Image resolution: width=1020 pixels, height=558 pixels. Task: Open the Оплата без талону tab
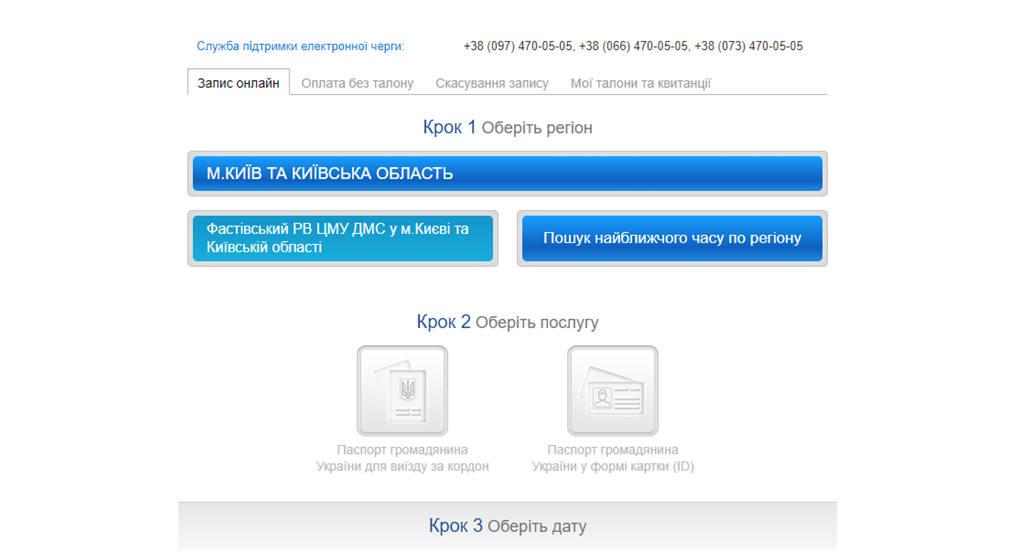(357, 83)
